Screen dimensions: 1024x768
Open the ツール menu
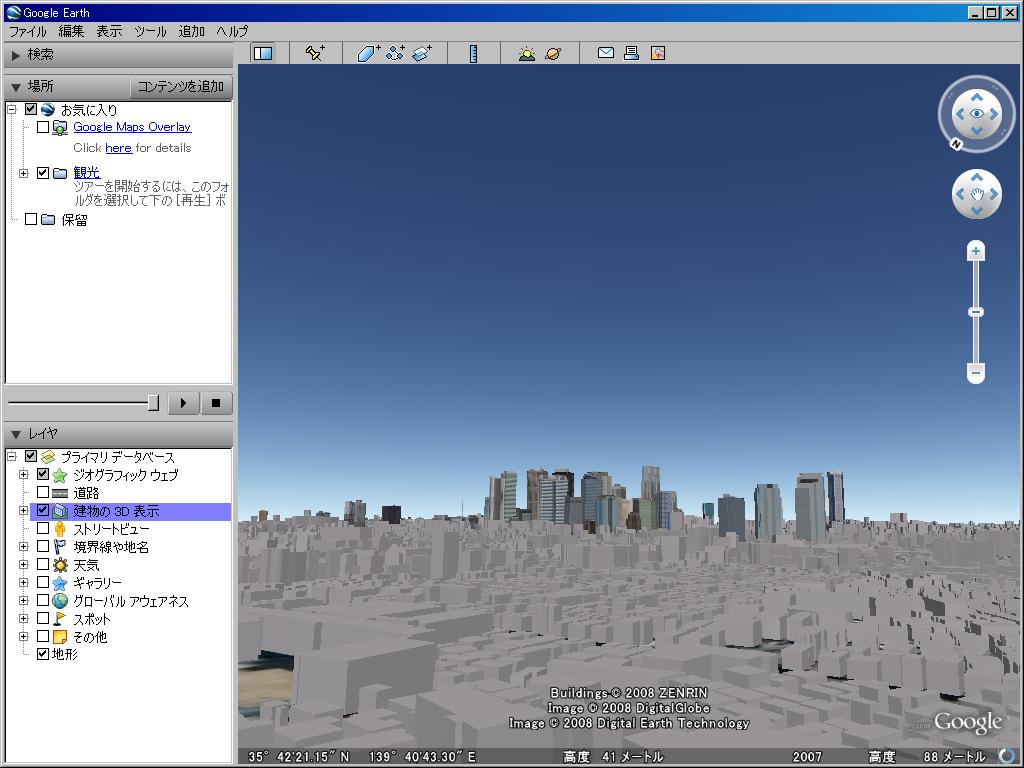click(x=150, y=31)
